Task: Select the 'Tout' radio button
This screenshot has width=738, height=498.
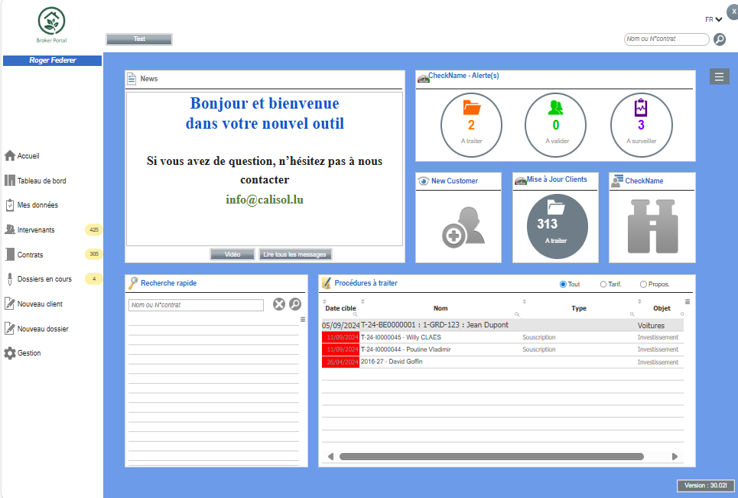Action: click(563, 284)
